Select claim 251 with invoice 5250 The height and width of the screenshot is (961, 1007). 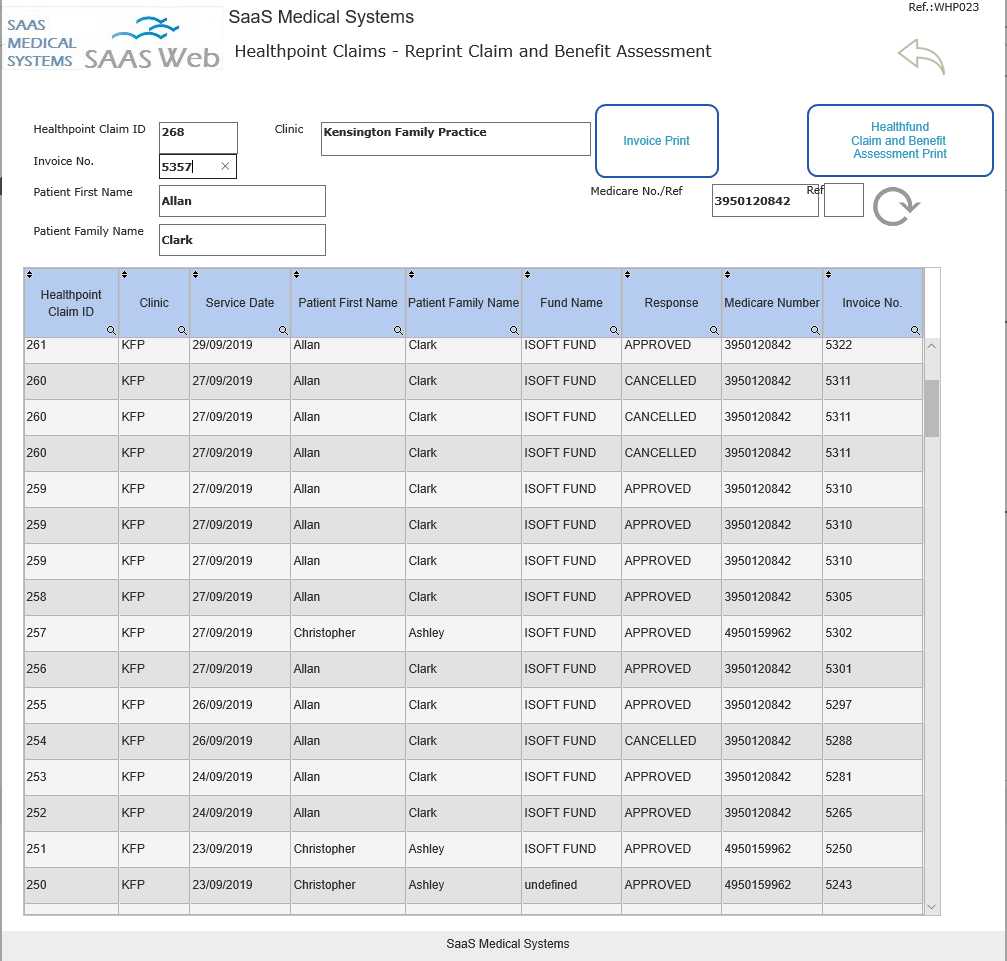pyautogui.click(x=473, y=849)
